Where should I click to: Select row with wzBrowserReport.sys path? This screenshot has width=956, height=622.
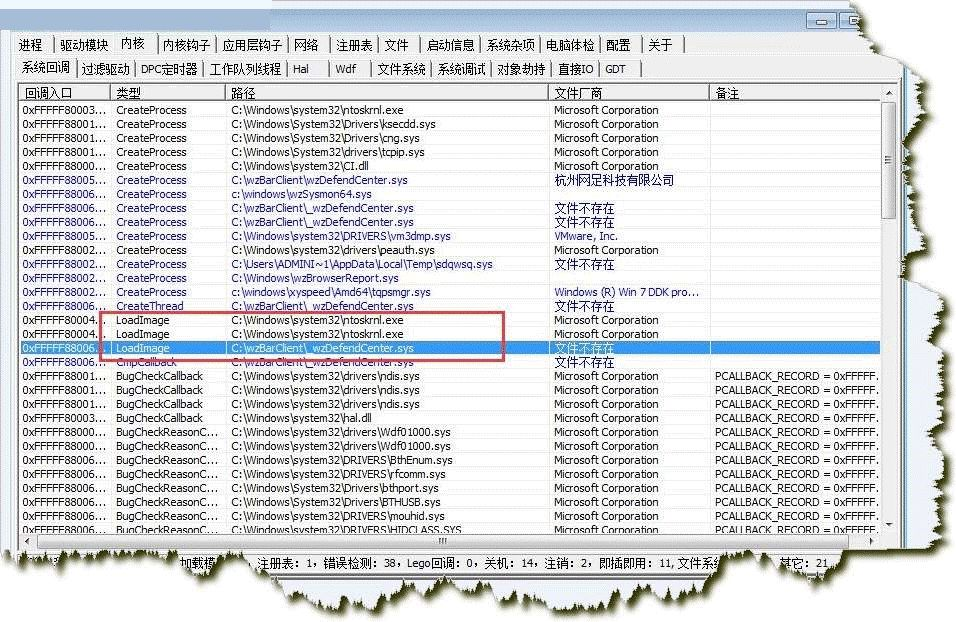[449, 279]
